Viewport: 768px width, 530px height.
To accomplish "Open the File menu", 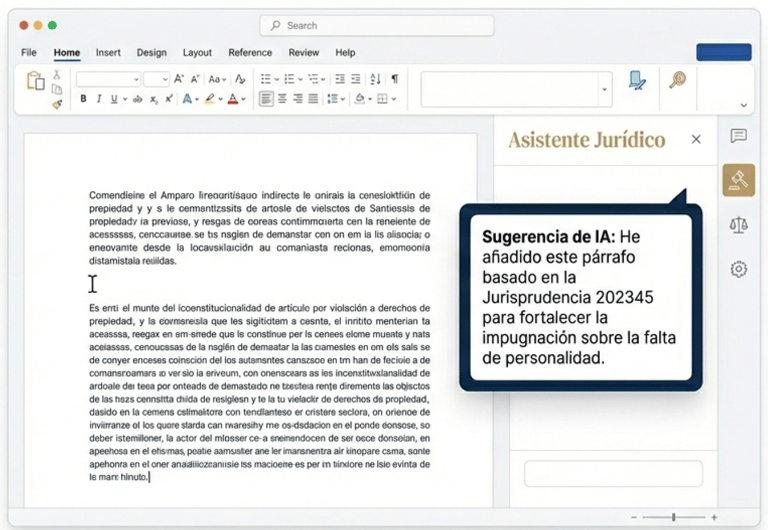I will [28, 52].
